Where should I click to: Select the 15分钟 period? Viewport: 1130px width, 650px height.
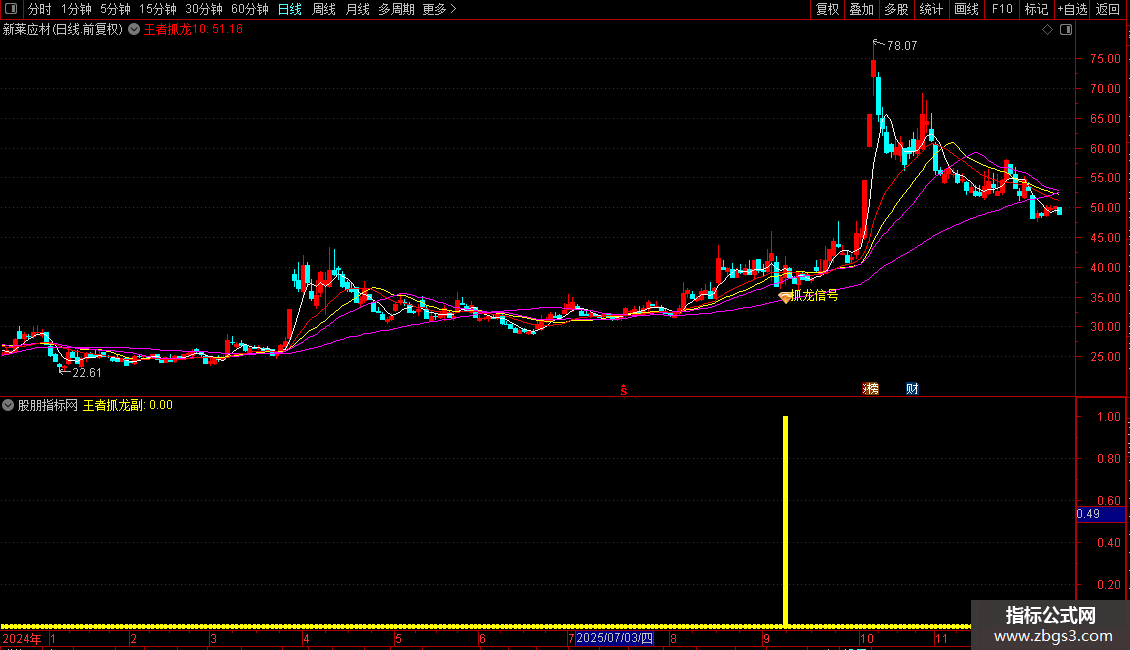tap(158, 9)
